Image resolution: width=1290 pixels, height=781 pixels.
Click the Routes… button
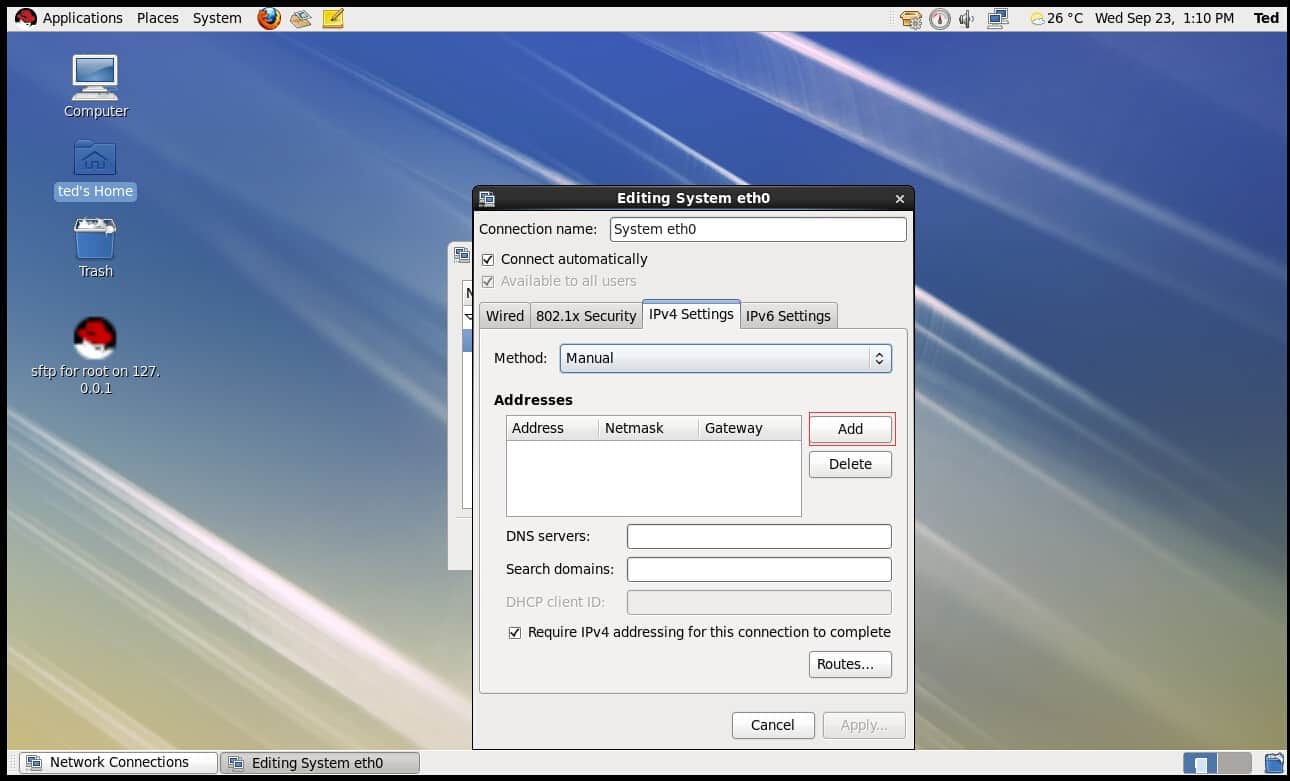coord(850,664)
